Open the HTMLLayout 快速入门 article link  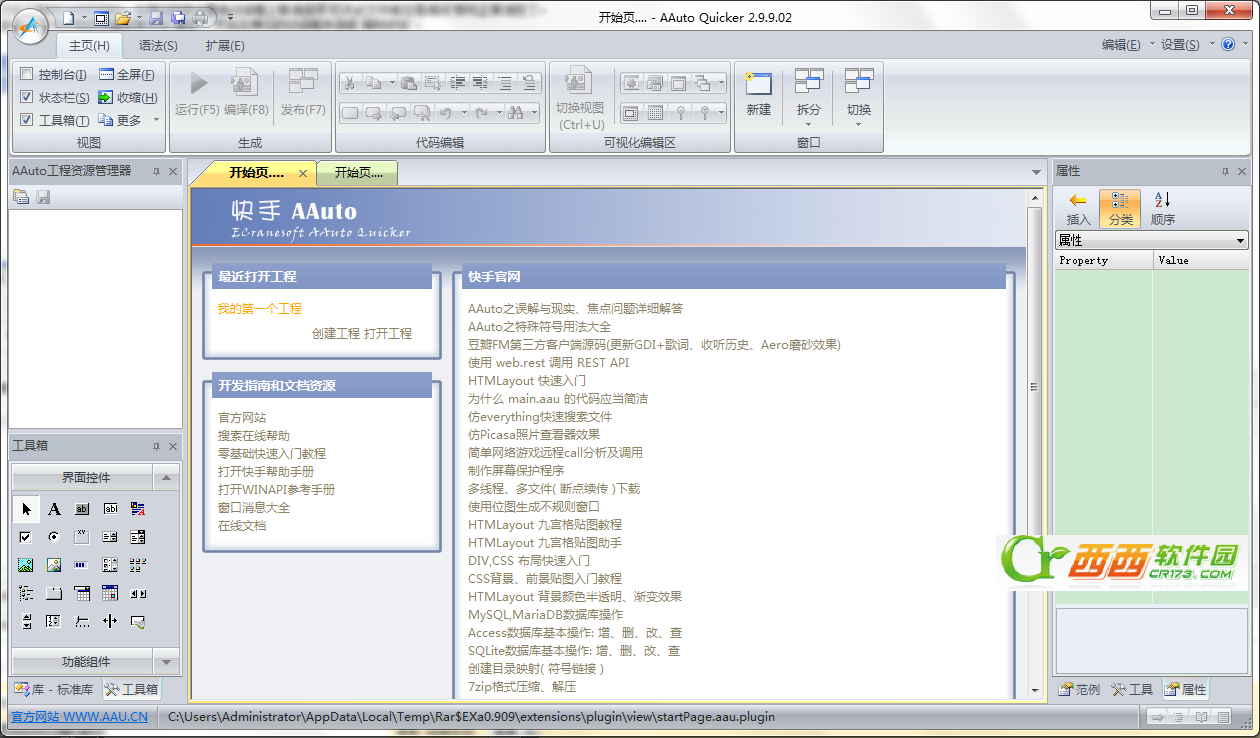point(527,381)
